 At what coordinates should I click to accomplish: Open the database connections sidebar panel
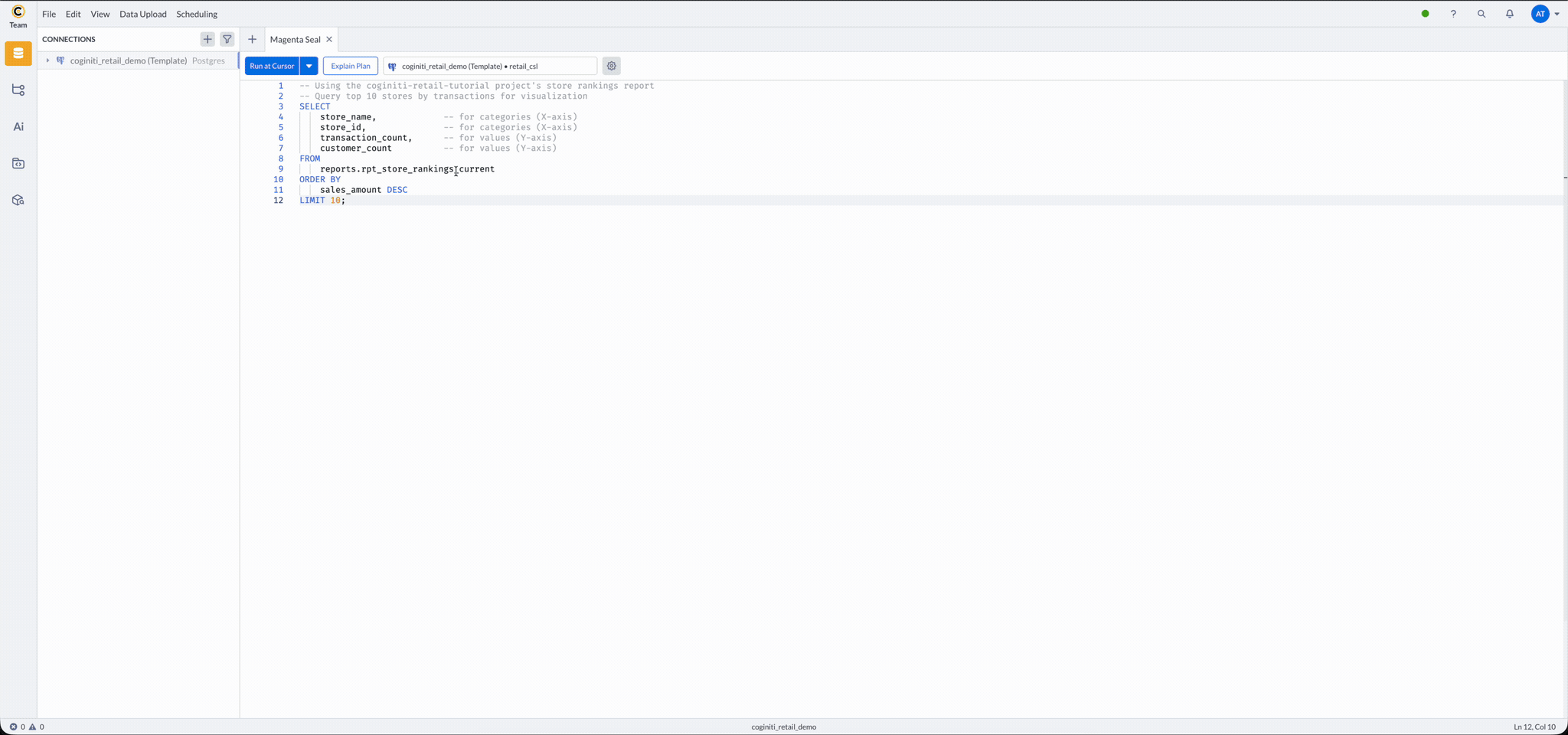pyautogui.click(x=18, y=54)
